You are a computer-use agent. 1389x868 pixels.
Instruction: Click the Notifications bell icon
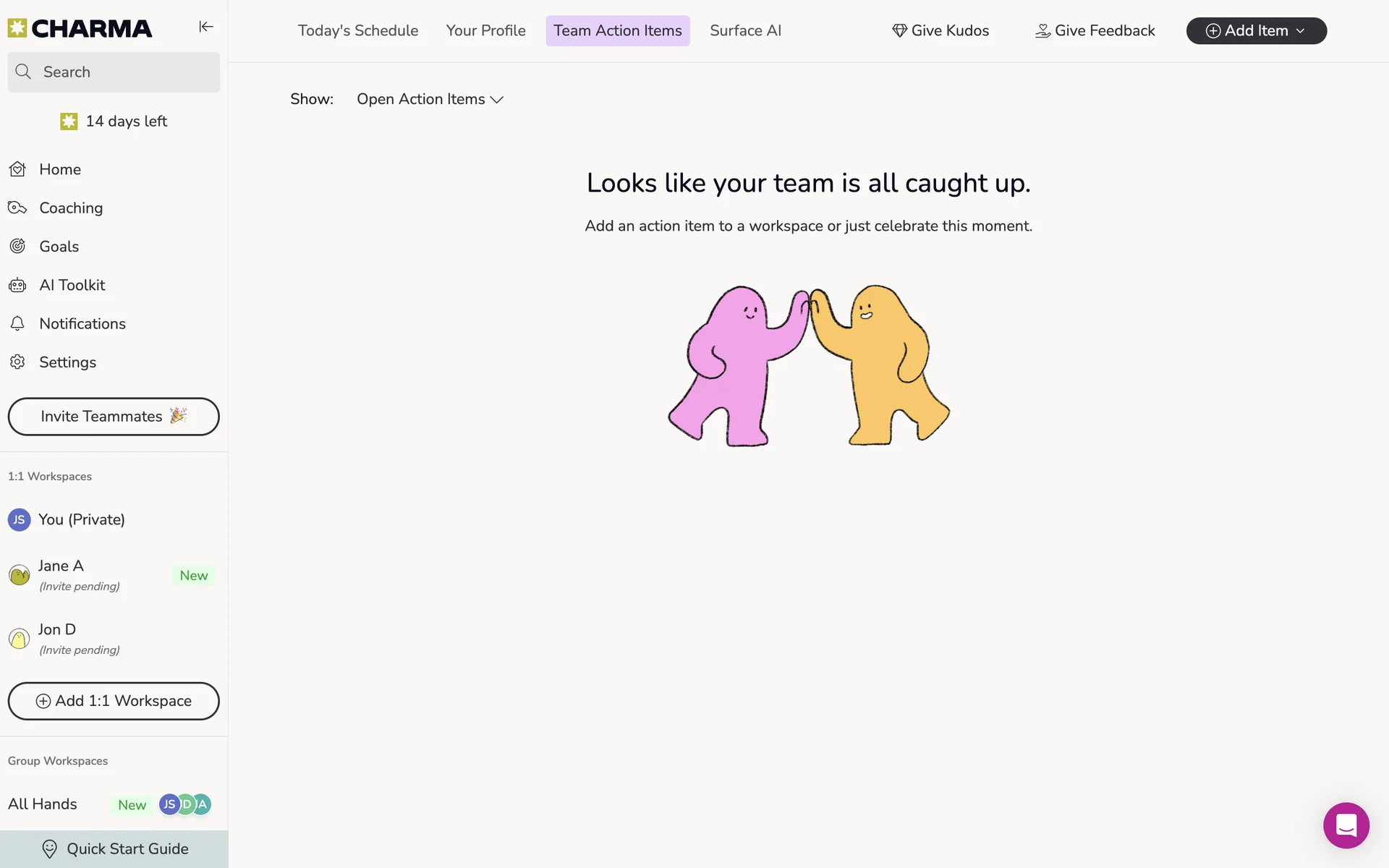tap(17, 323)
